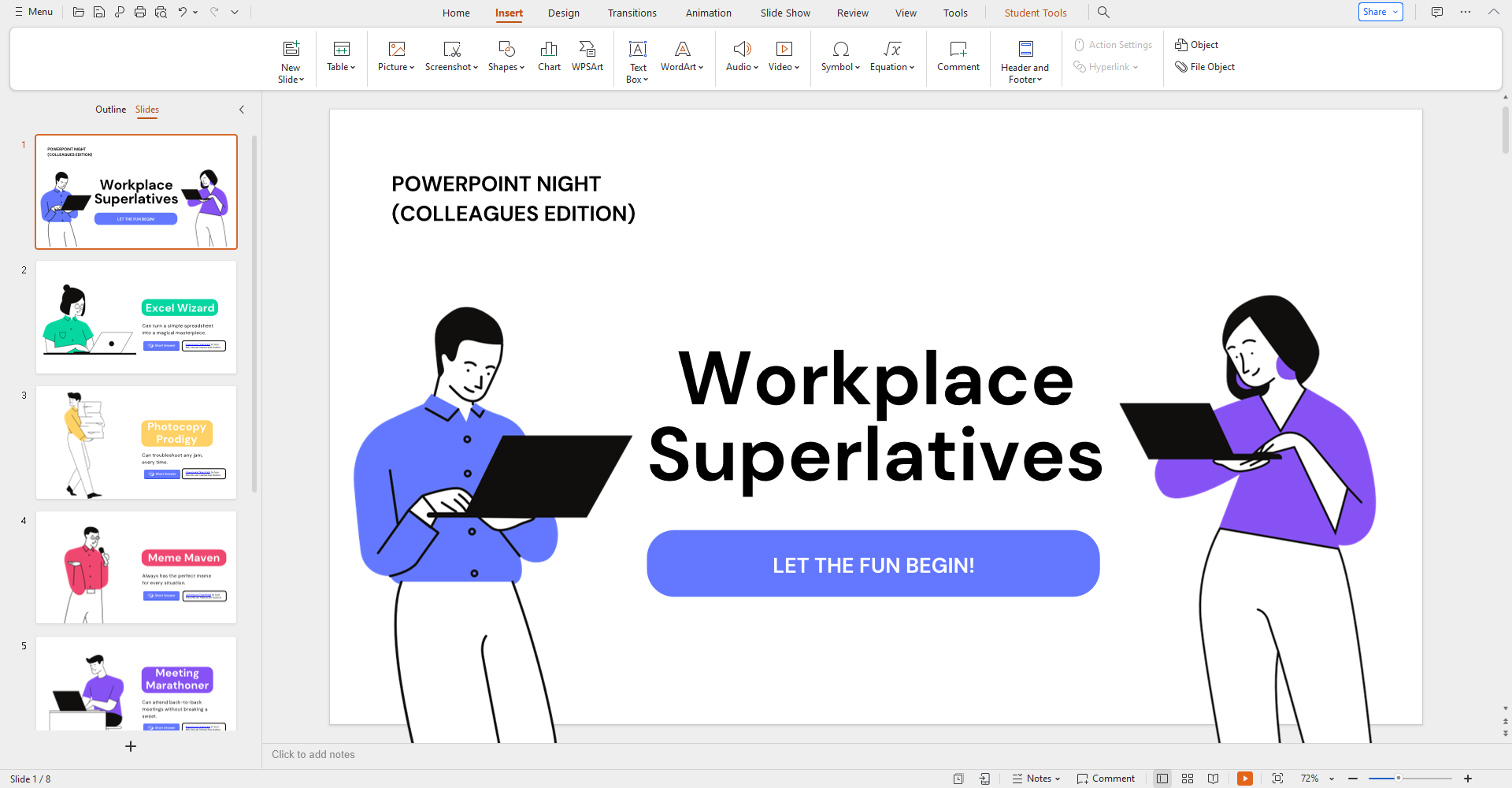Switch to Slide Sorter view
1512x788 pixels.
tap(1188, 779)
